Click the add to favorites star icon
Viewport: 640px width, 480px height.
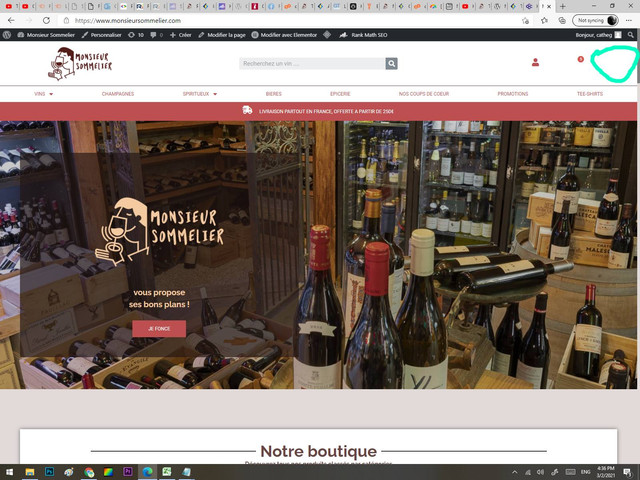[525, 20]
